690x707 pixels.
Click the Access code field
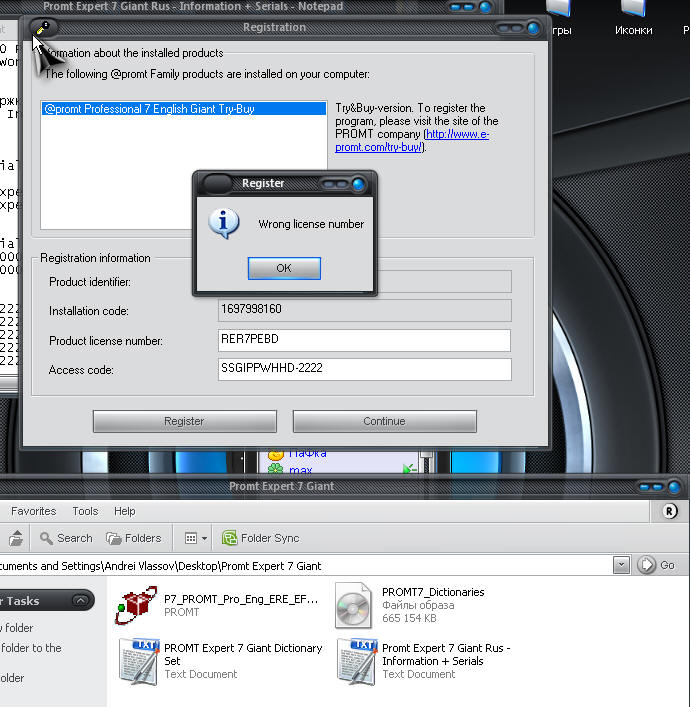click(364, 369)
